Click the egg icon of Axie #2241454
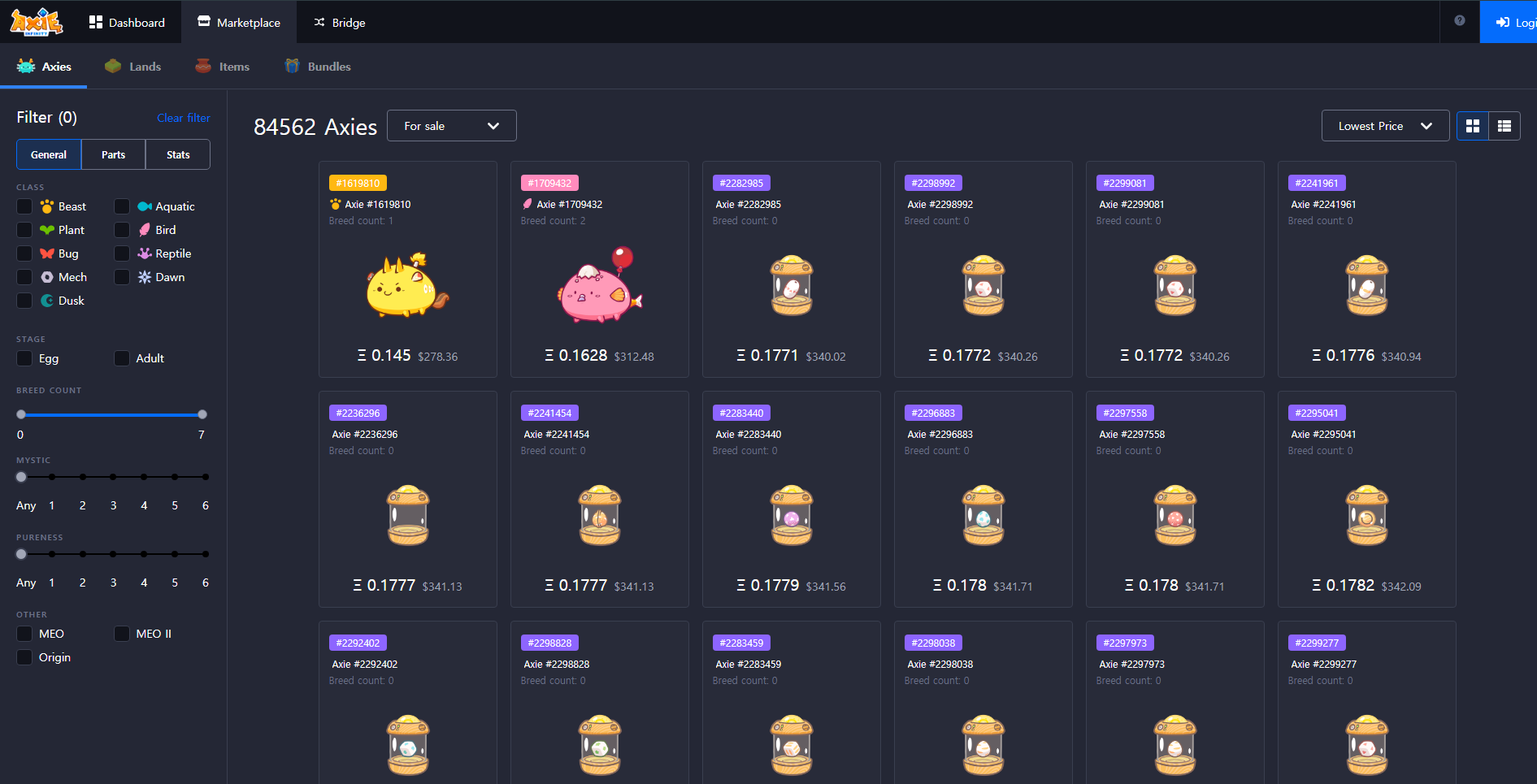 (x=600, y=515)
